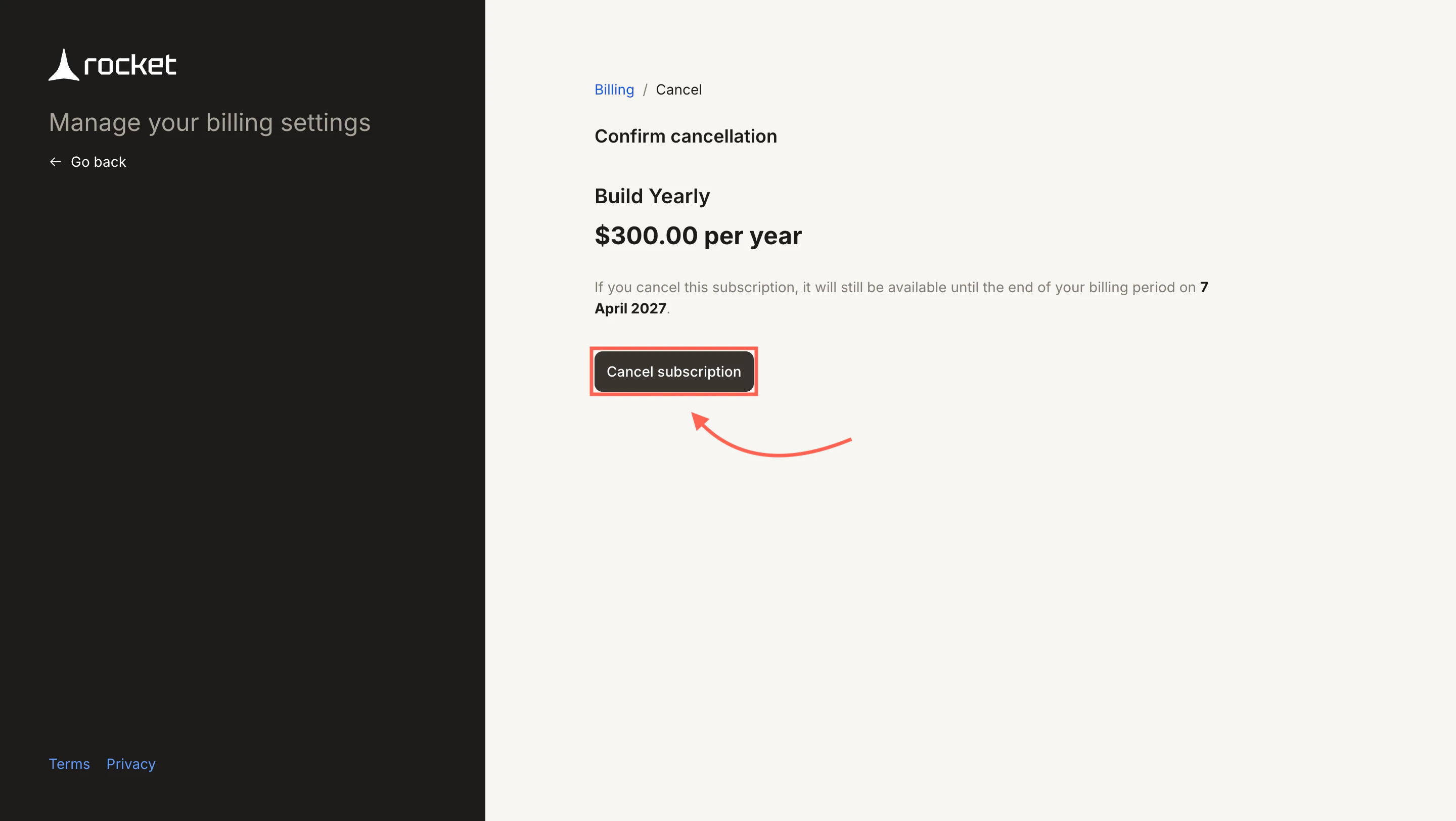Click the Confirm cancellation heading
This screenshot has width=1456, height=821.
tap(685, 136)
